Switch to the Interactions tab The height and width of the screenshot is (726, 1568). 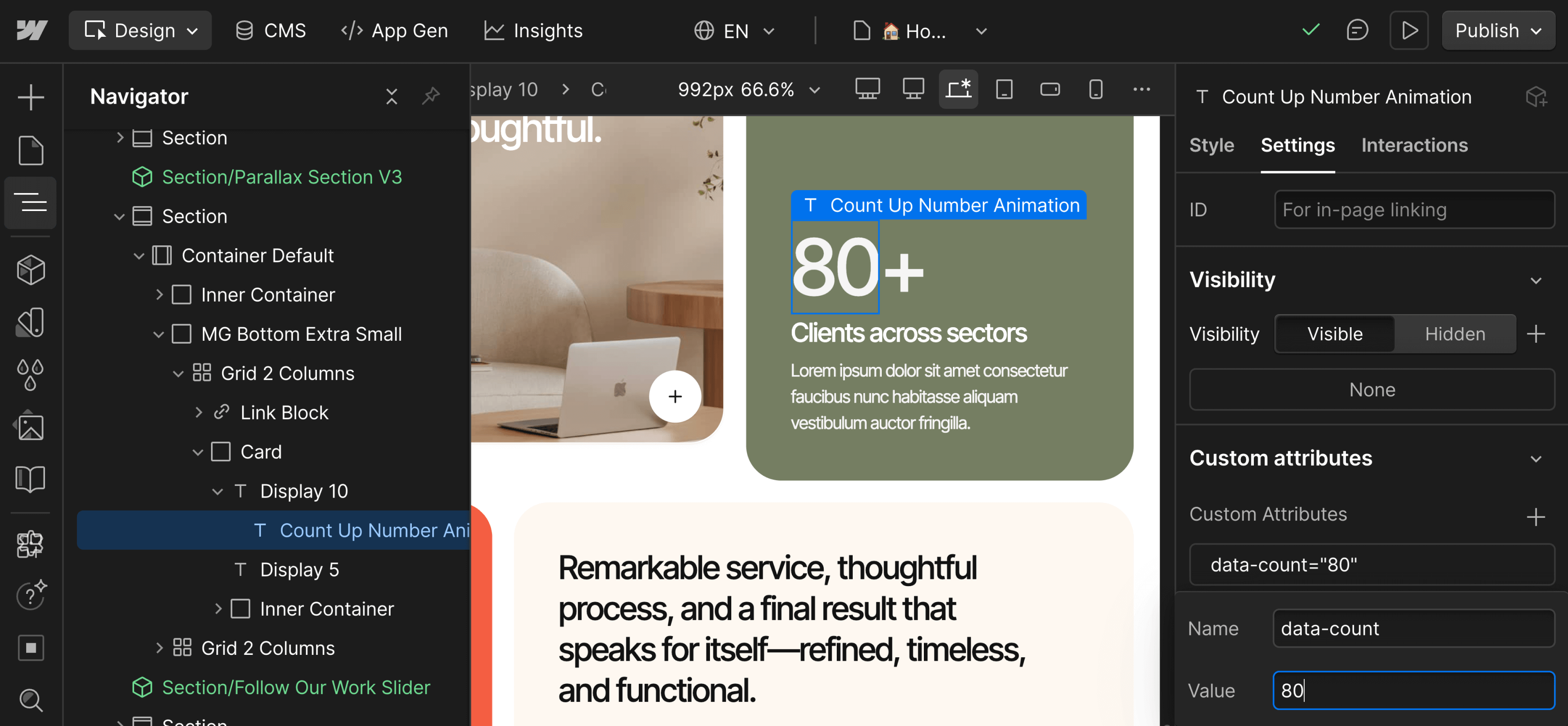coord(1414,146)
